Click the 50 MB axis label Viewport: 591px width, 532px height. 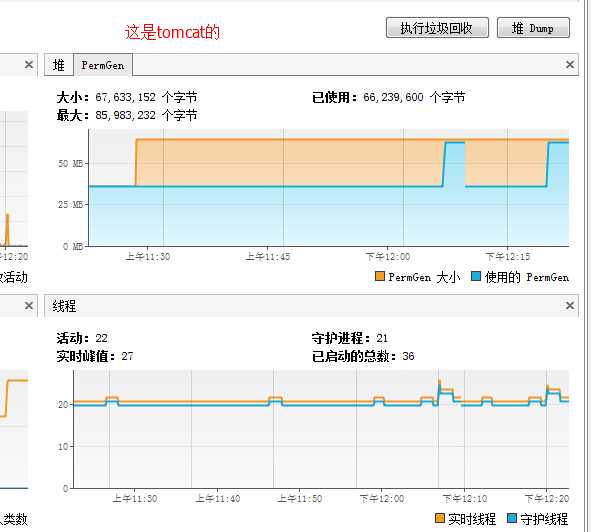(70, 164)
